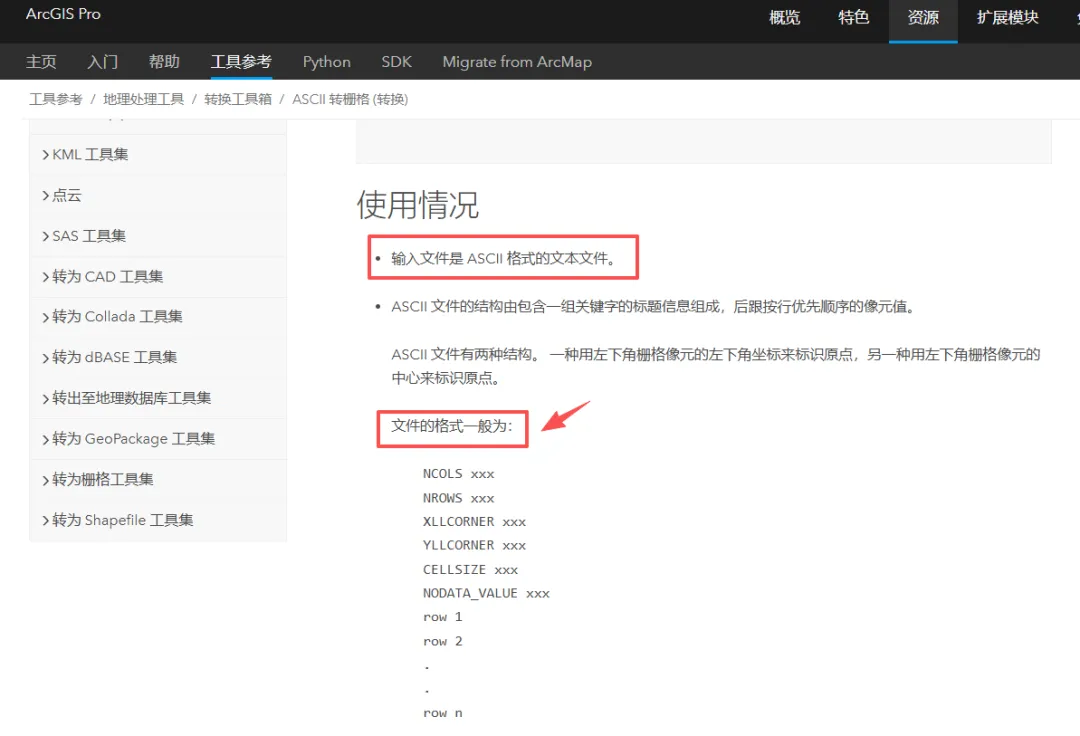Expand chevron beside 转为 GeoPackage 工具集
This screenshot has width=1080, height=736.
pyautogui.click(x=45, y=439)
